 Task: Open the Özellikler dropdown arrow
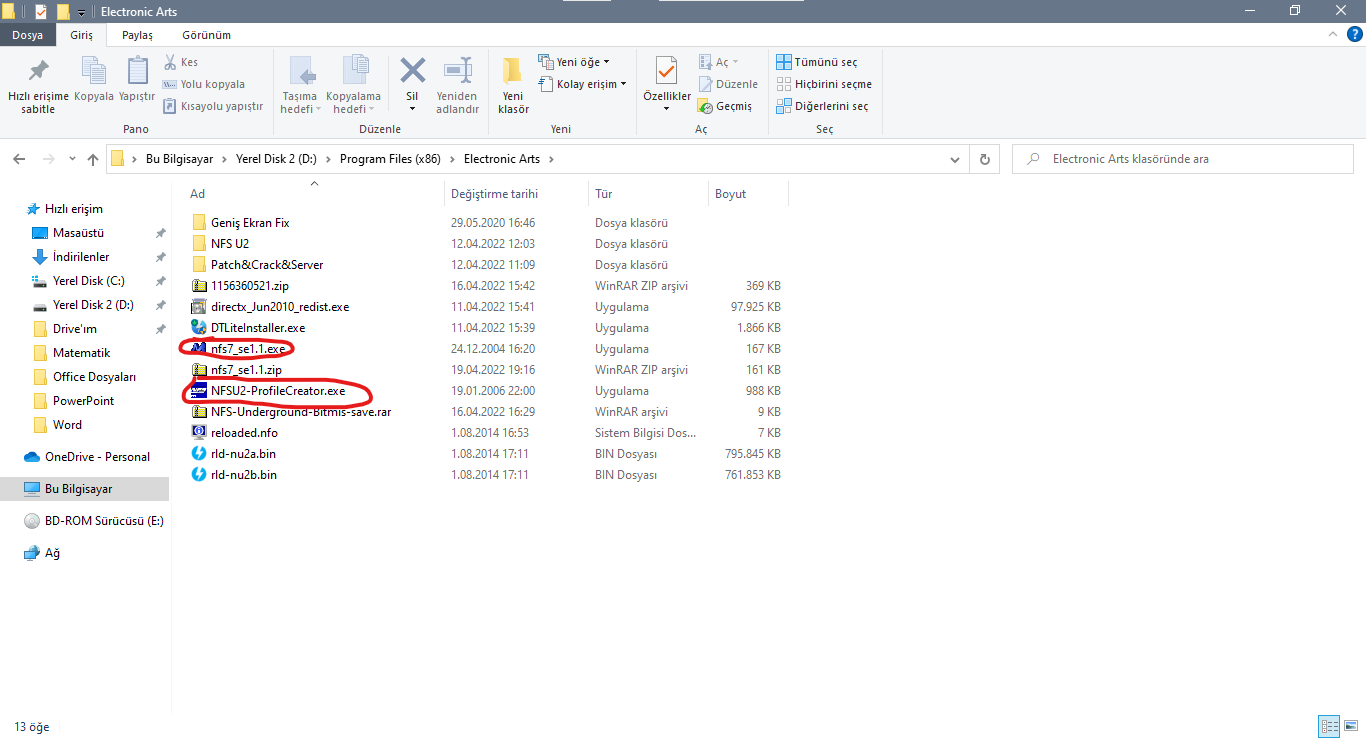666,108
